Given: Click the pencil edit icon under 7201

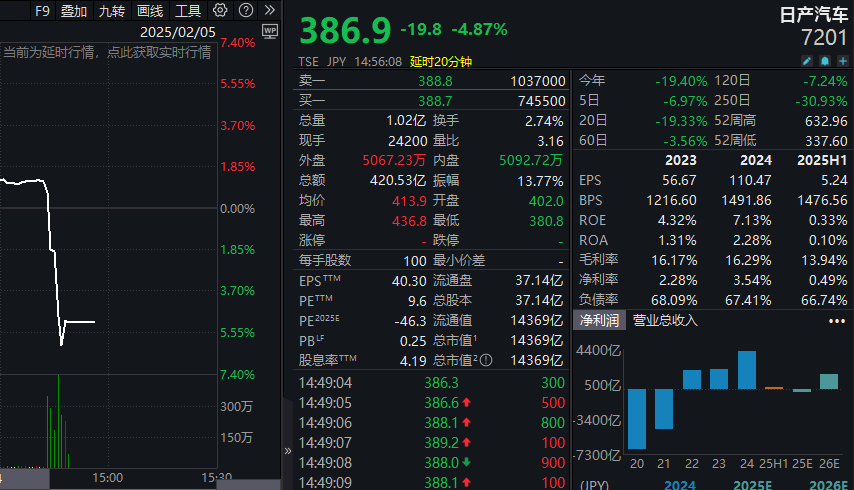Looking at the screenshot, I should 807,61.
